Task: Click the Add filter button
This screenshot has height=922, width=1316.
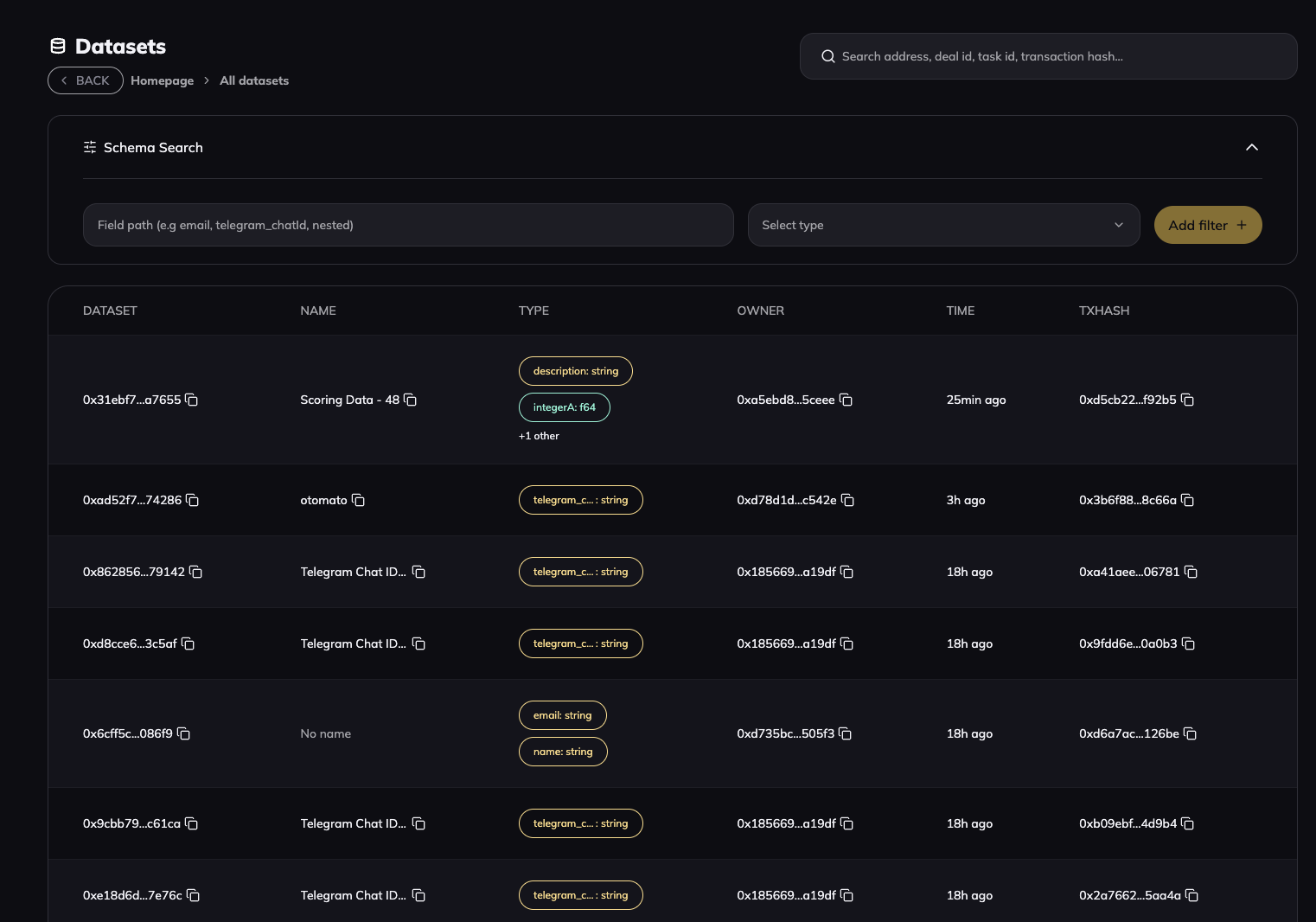Action: pos(1207,225)
